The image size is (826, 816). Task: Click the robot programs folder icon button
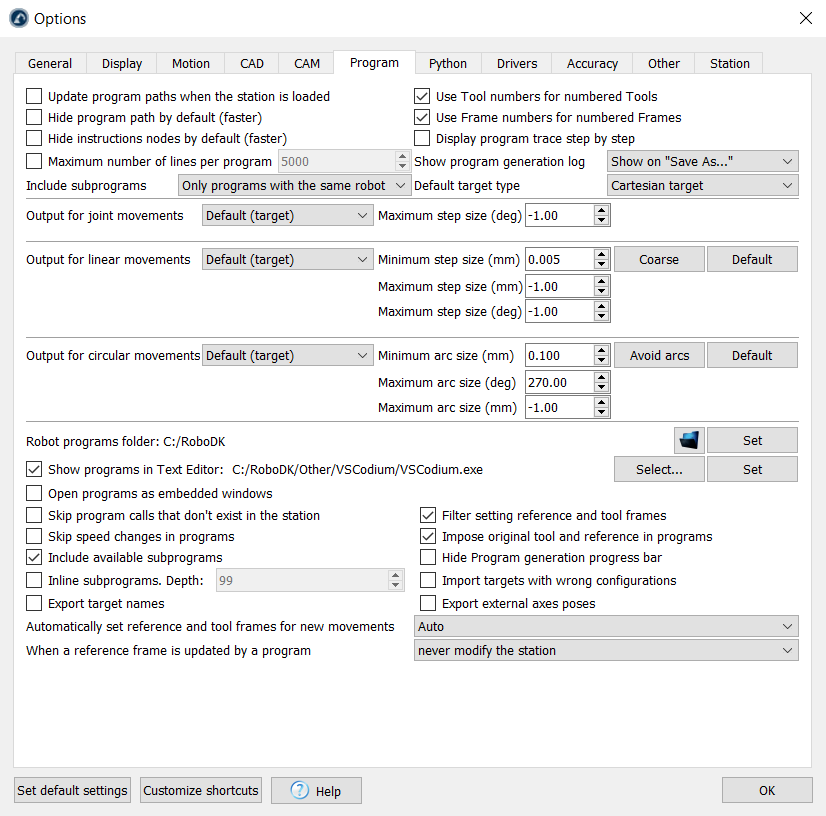pos(689,440)
